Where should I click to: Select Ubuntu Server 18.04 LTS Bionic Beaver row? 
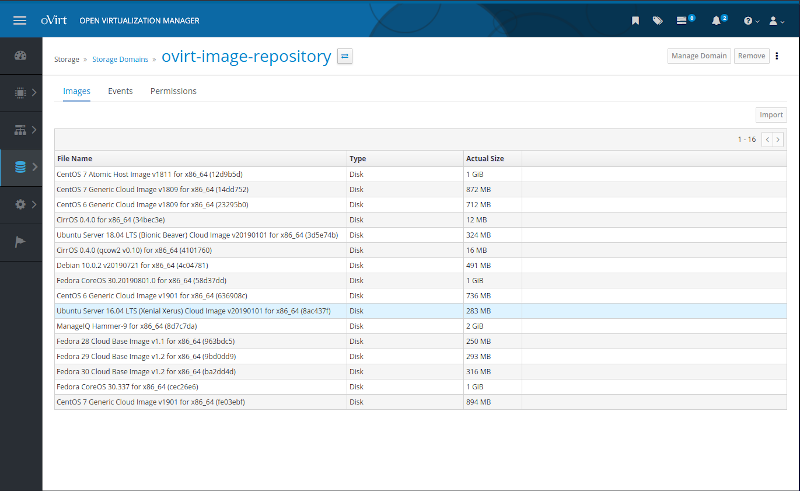420,235
